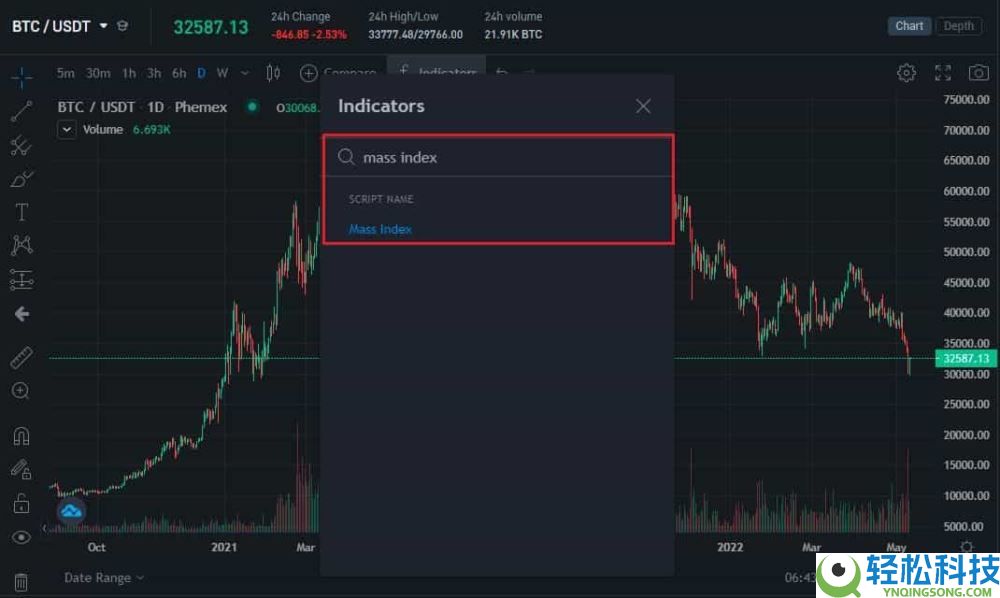Viewport: 1000px width, 598px height.
Task: Open the Date Range dropdown
Action: tap(104, 578)
